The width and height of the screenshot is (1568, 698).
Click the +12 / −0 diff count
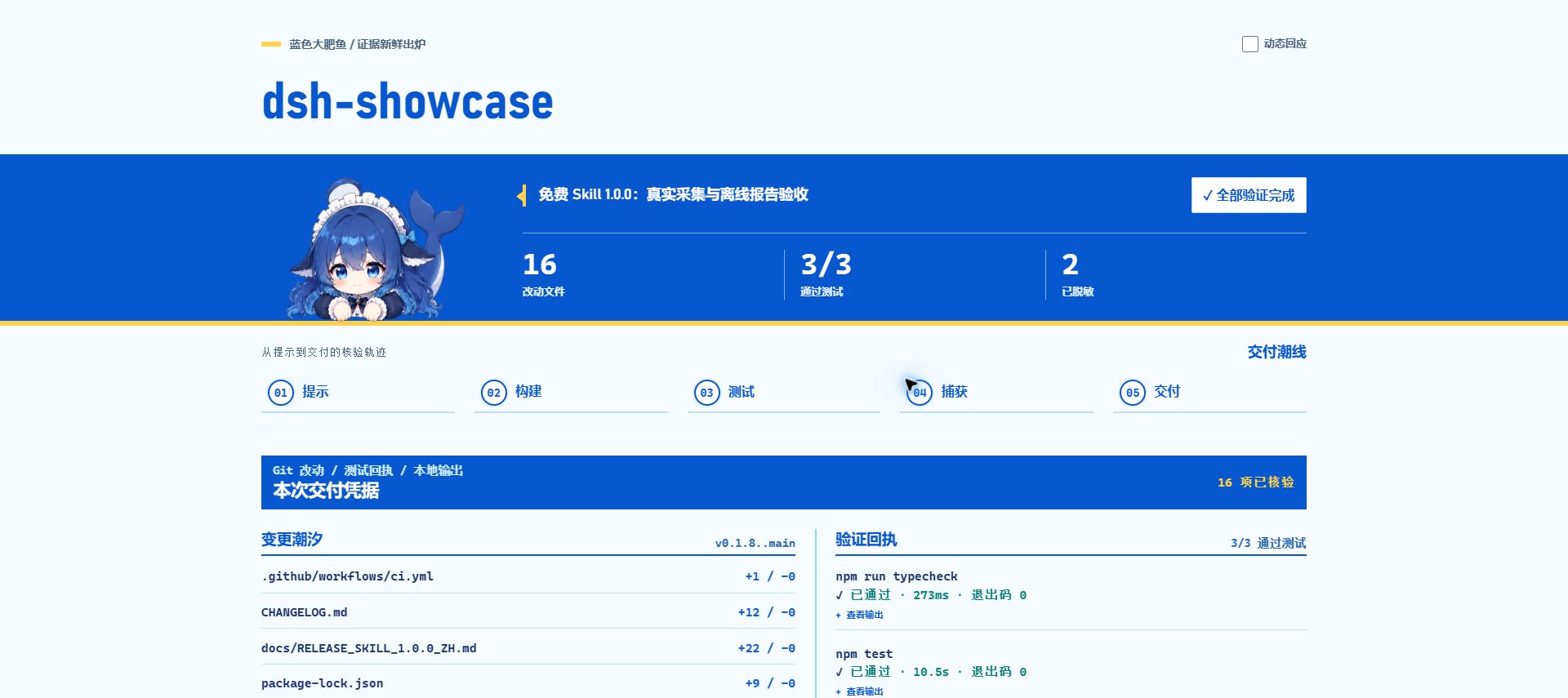pos(766,612)
